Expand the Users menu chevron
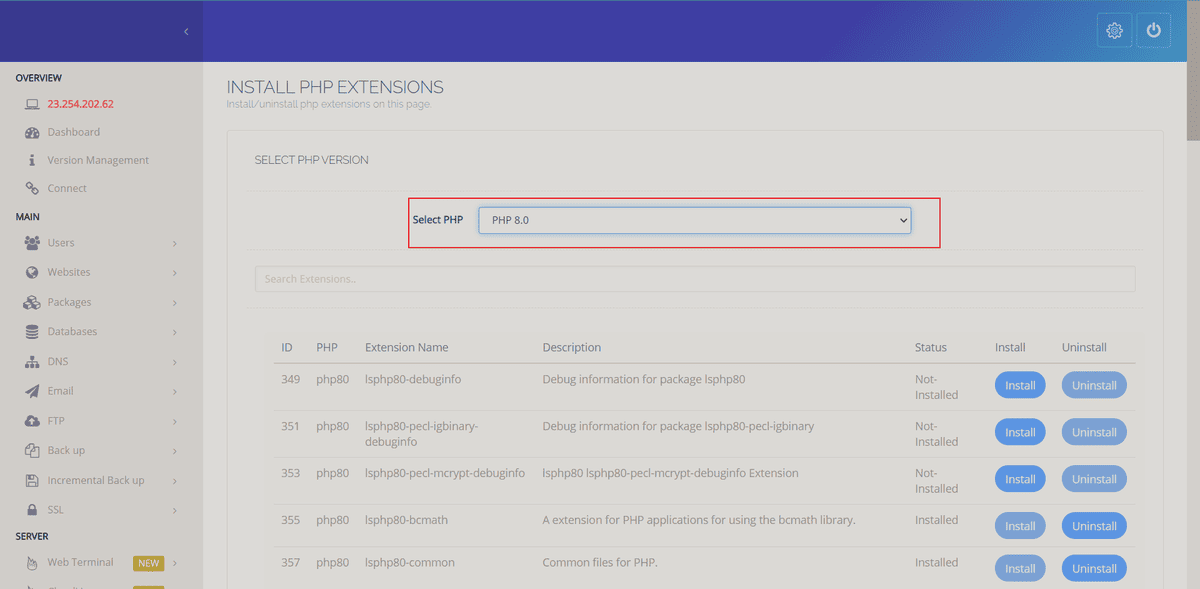Viewport: 1200px width, 589px height. pyautogui.click(x=175, y=243)
